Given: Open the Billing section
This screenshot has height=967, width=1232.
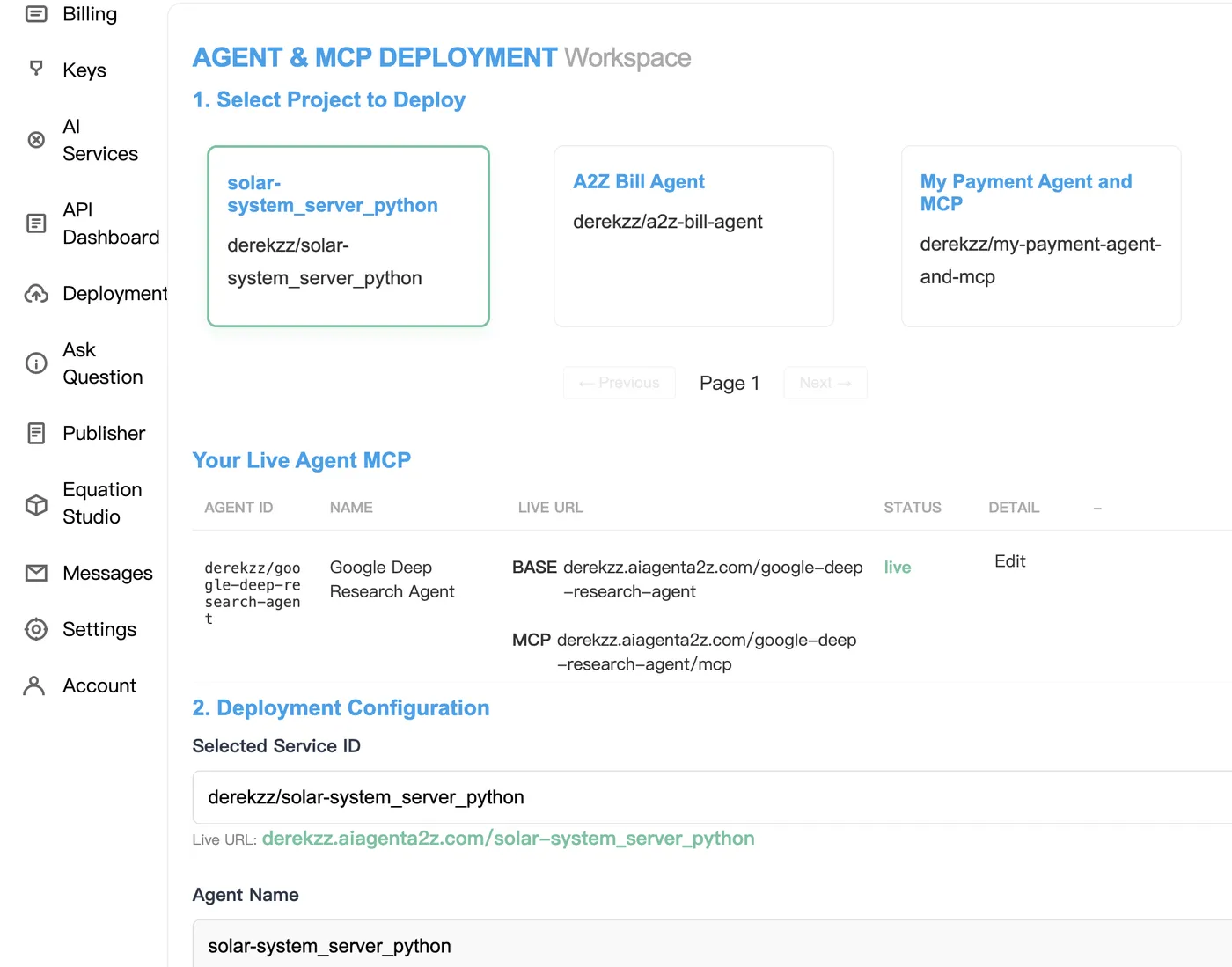Looking at the screenshot, I should [x=88, y=14].
